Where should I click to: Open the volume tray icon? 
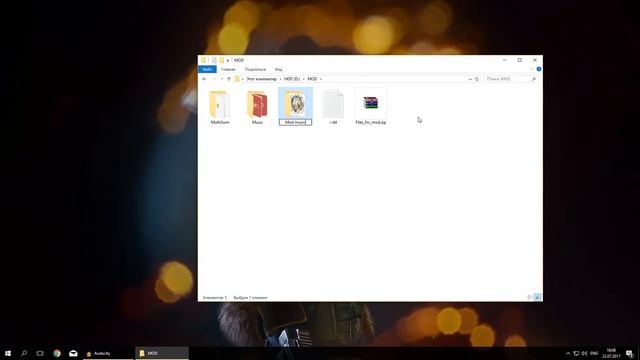click(584, 353)
